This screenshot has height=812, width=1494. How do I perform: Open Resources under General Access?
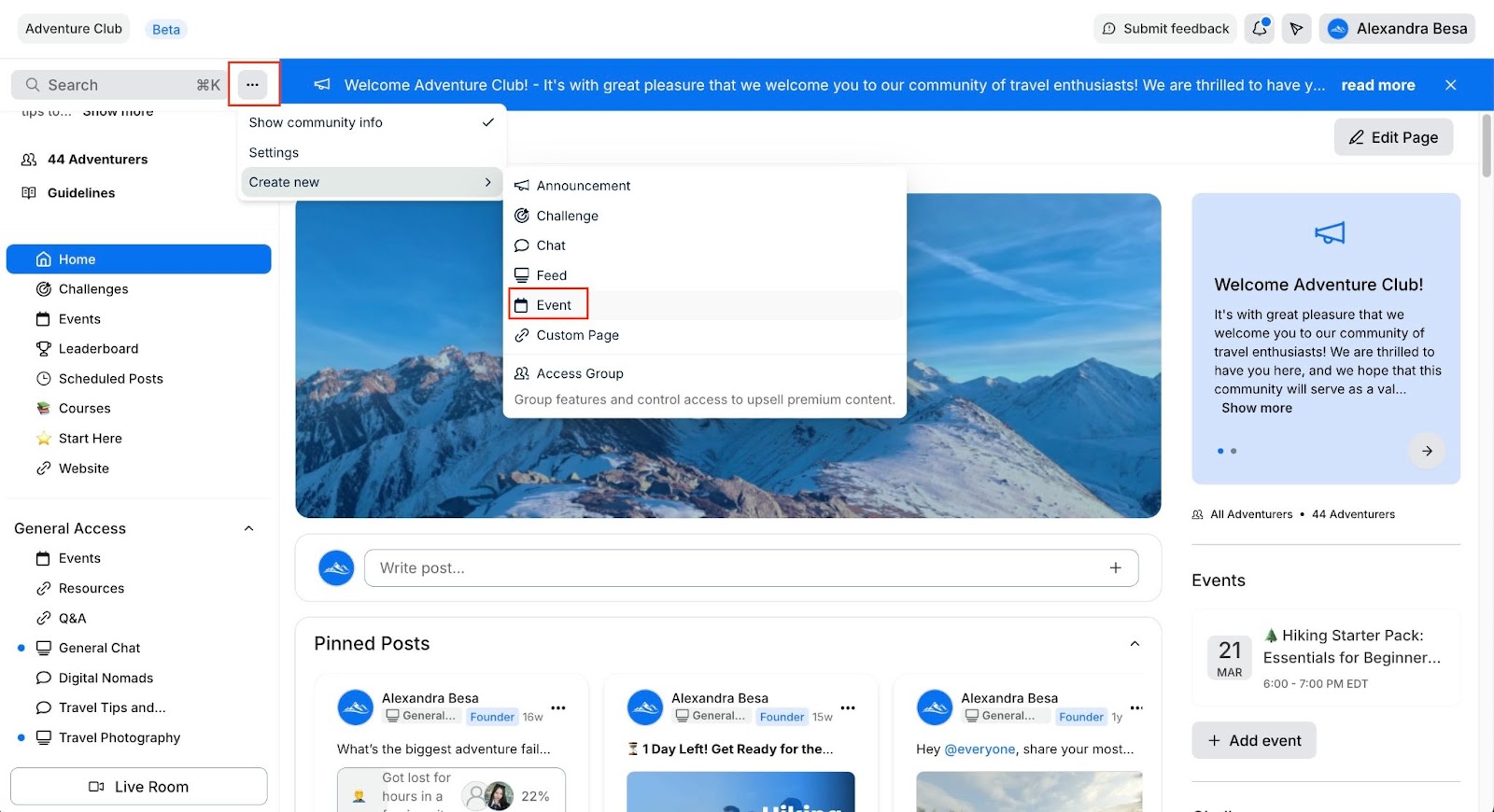point(138,588)
